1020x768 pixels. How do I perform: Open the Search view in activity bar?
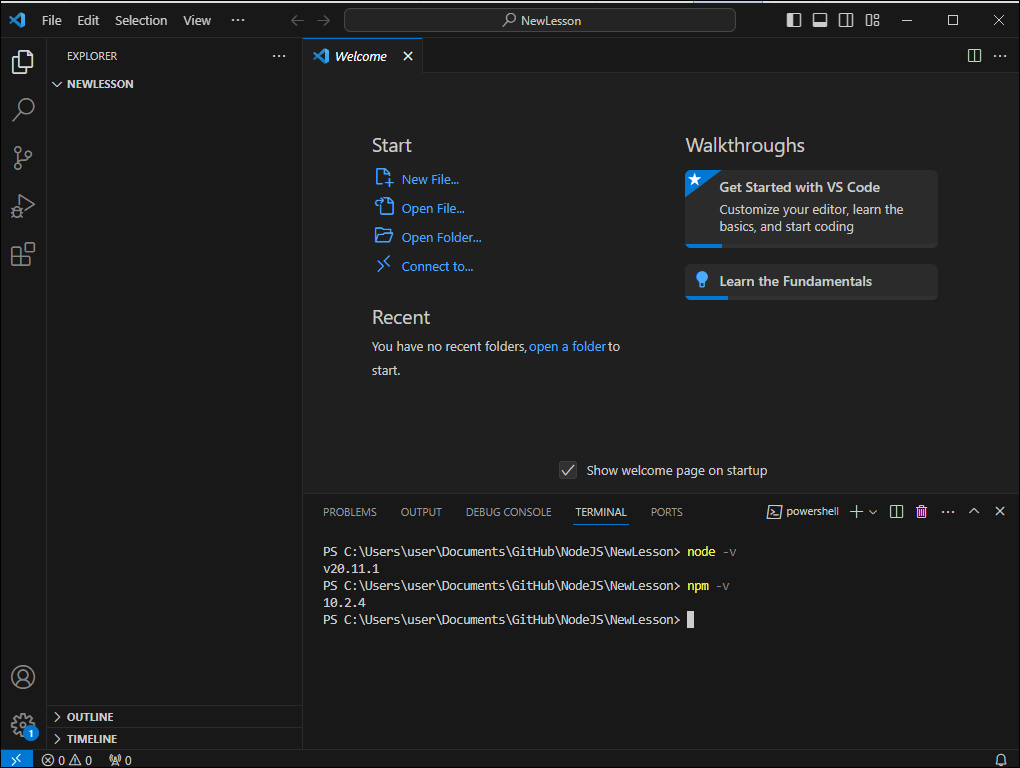click(x=23, y=109)
